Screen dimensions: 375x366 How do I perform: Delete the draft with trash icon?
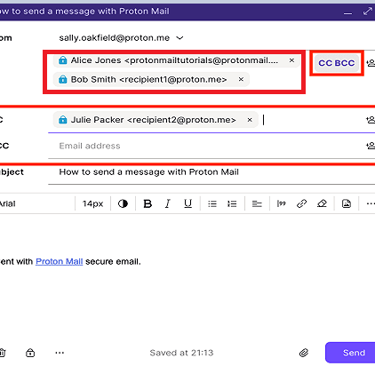click(2, 353)
